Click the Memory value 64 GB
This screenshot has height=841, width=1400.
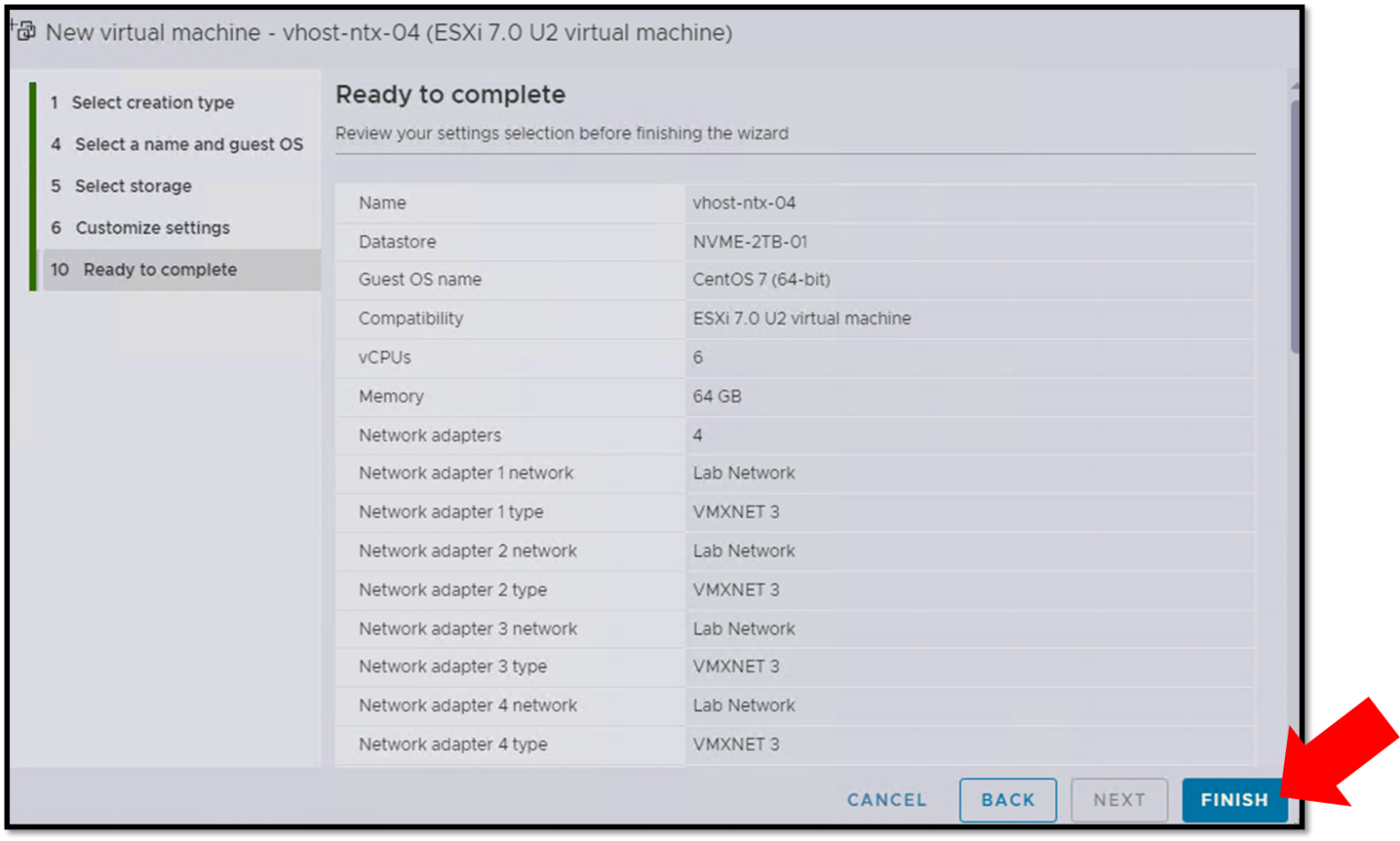point(717,397)
